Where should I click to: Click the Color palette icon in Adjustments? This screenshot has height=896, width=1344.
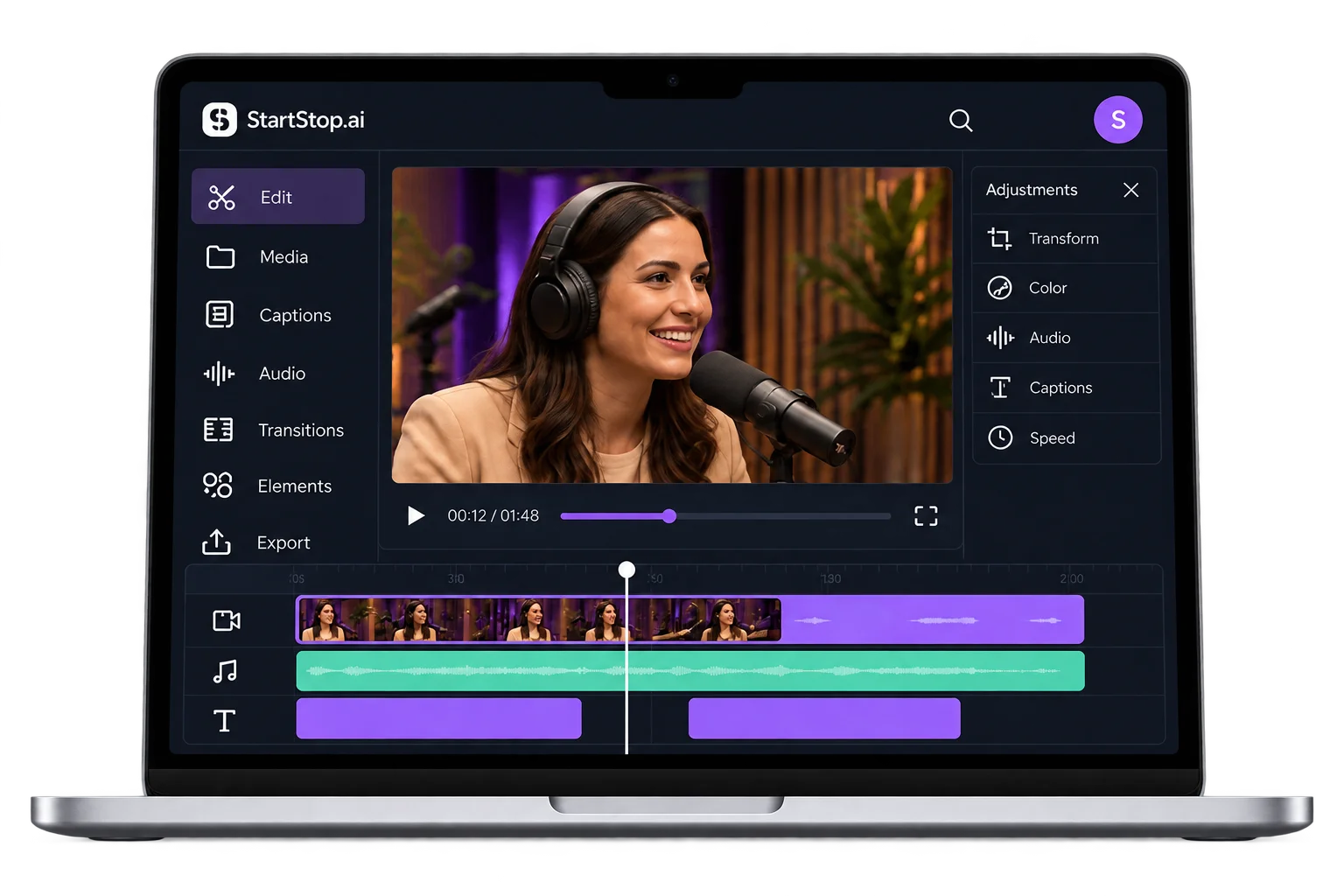click(999, 288)
